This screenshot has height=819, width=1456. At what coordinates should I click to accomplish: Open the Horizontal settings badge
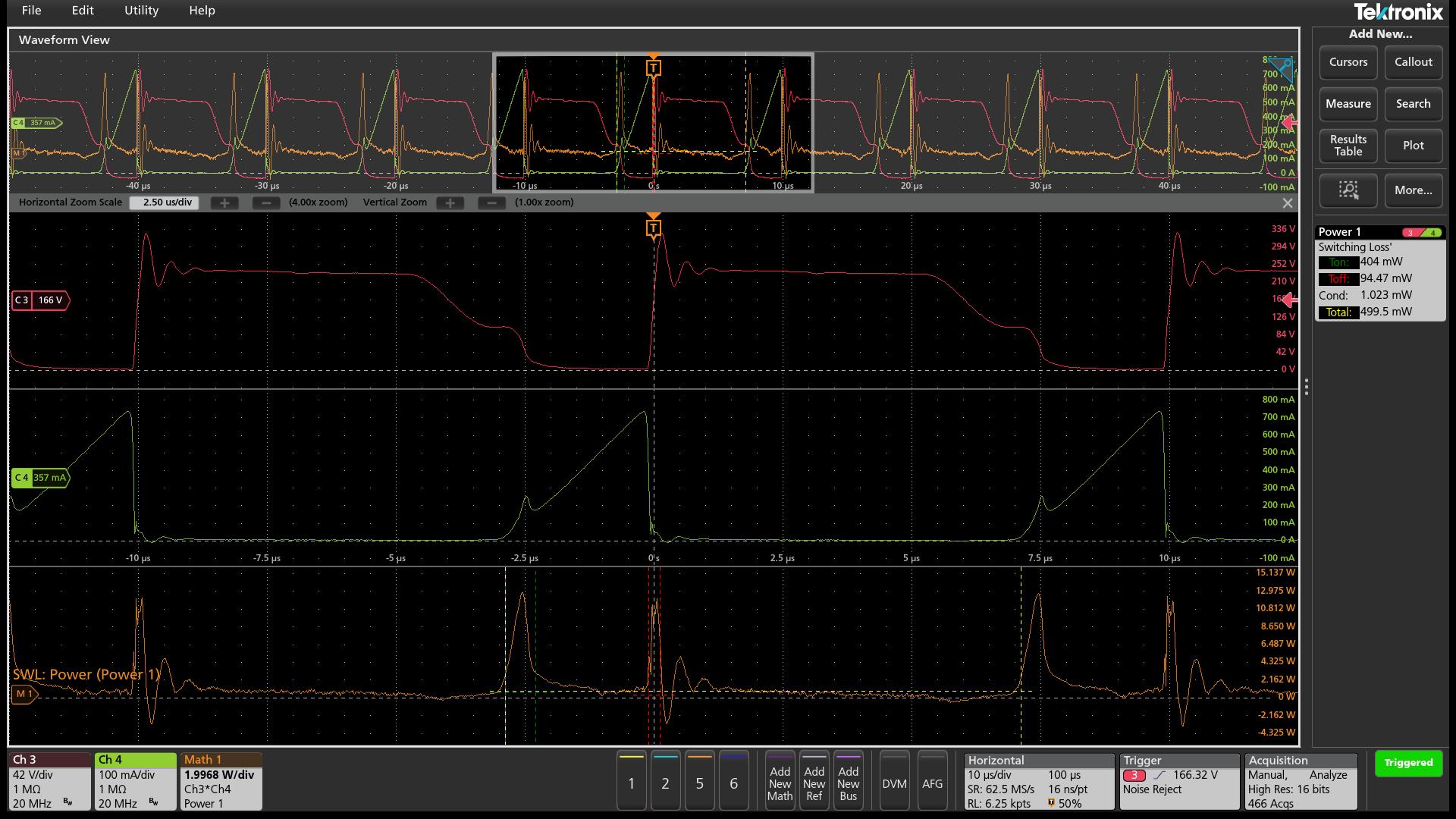click(1038, 781)
